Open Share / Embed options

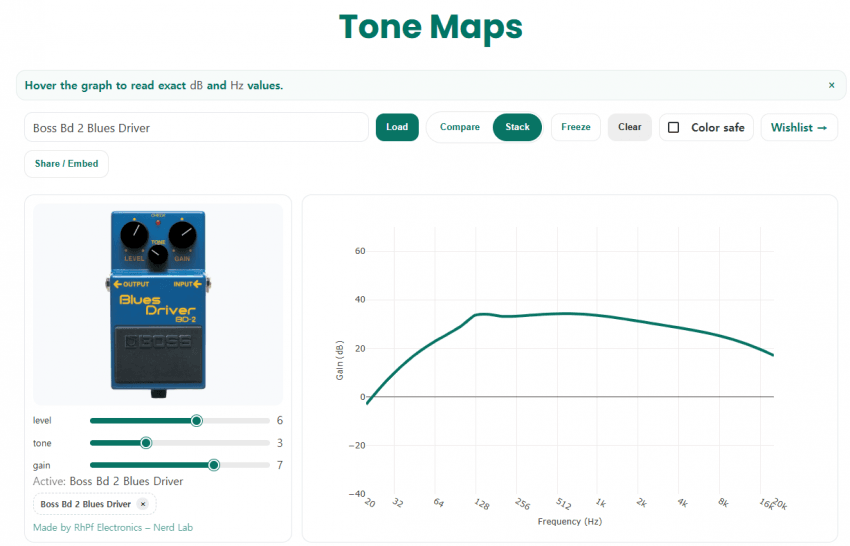pos(67,163)
